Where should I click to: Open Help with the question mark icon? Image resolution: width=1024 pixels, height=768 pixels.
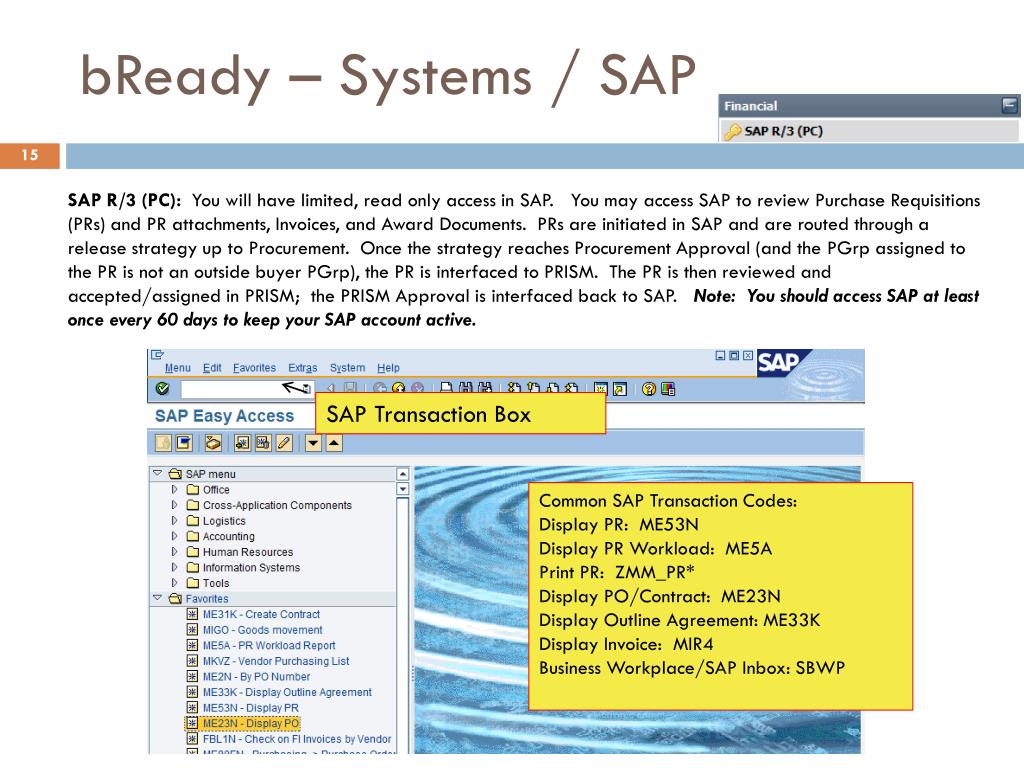[648, 389]
